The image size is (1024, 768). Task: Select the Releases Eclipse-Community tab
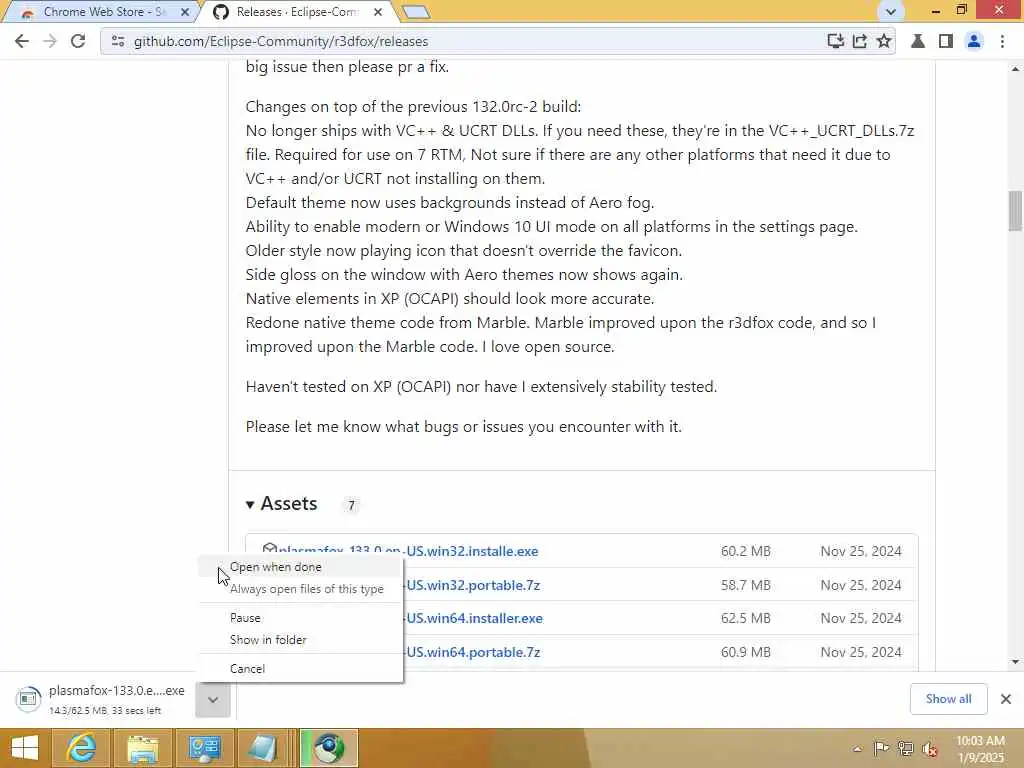(297, 12)
